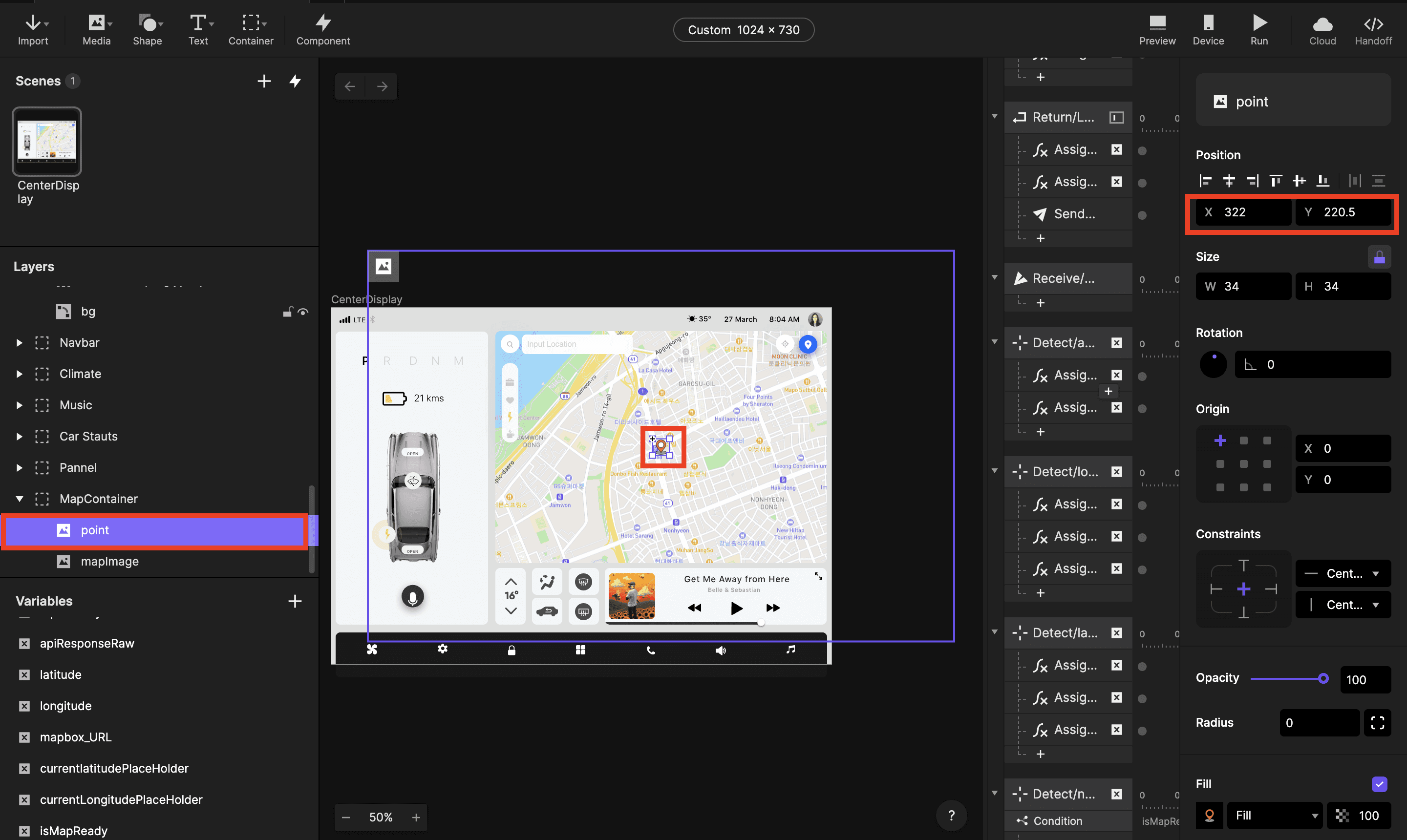The height and width of the screenshot is (840, 1407).
Task: Run the prototype
Action: pos(1259,30)
